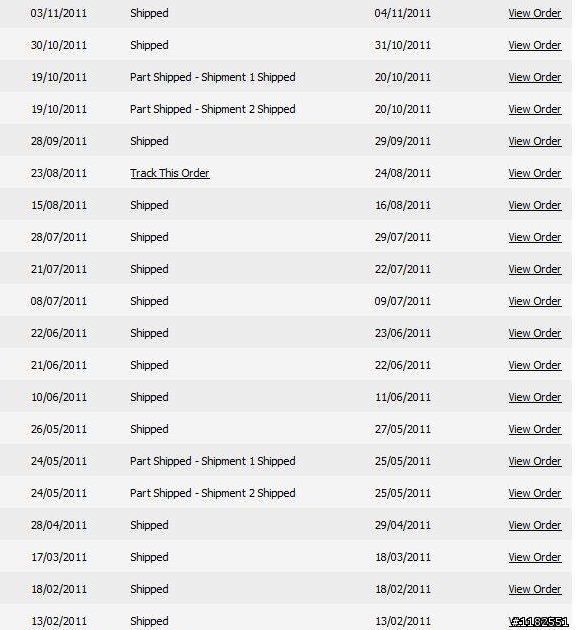
Task: Open View Order for 28/04/2011 order
Action: 535,525
